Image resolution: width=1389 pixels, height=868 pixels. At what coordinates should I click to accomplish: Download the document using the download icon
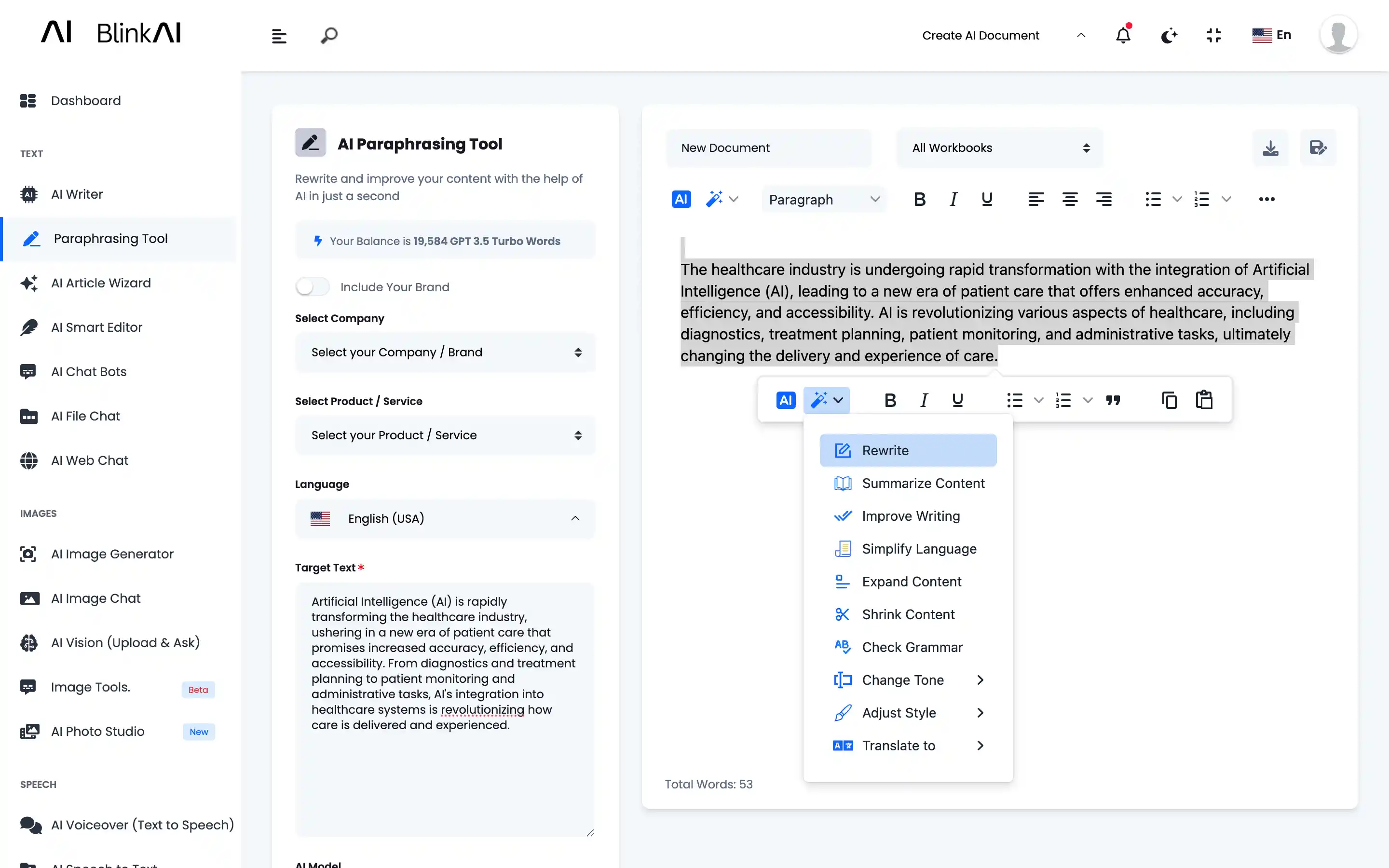(1270, 148)
